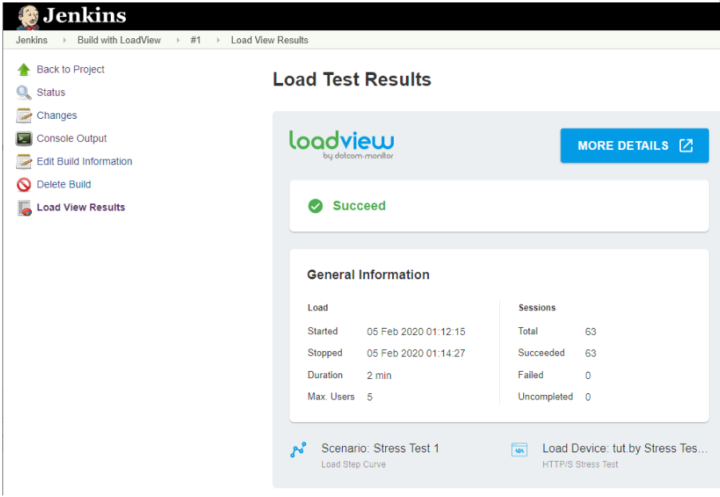Image resolution: width=720 pixels, height=497 pixels.
Task: Click the Stopped label
Action: point(325,353)
